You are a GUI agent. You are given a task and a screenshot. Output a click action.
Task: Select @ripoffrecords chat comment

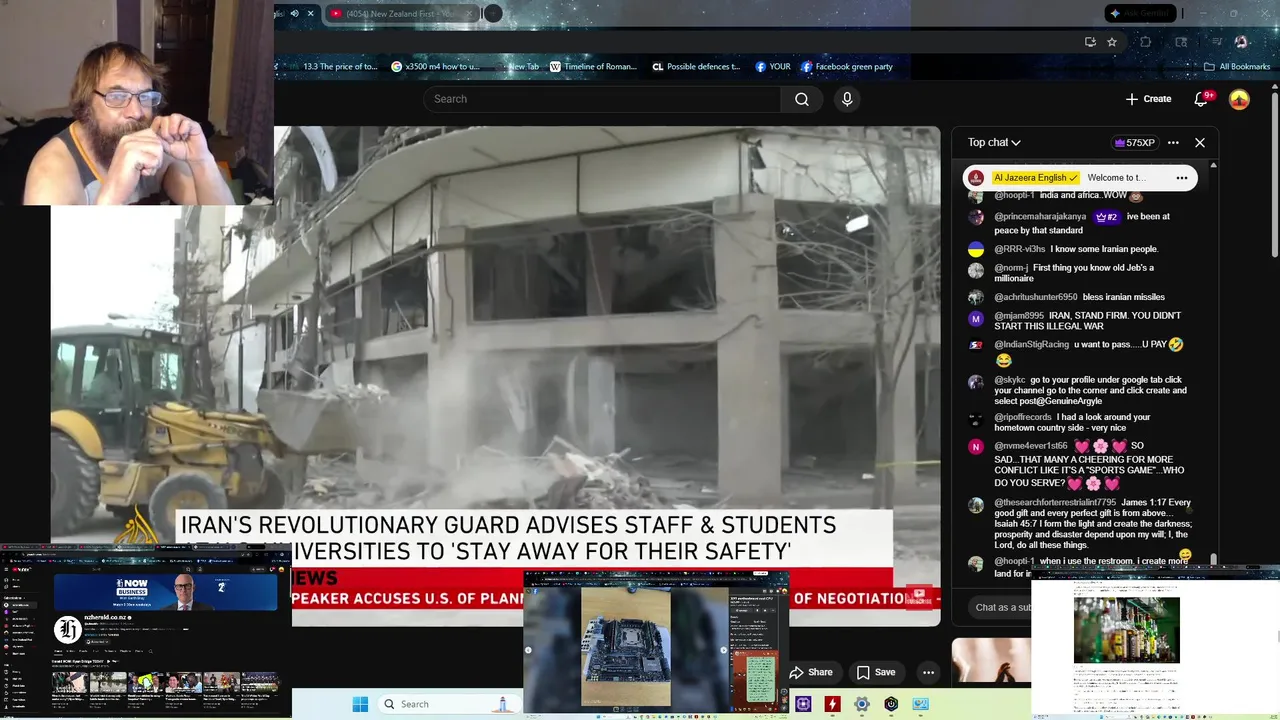pos(1080,422)
